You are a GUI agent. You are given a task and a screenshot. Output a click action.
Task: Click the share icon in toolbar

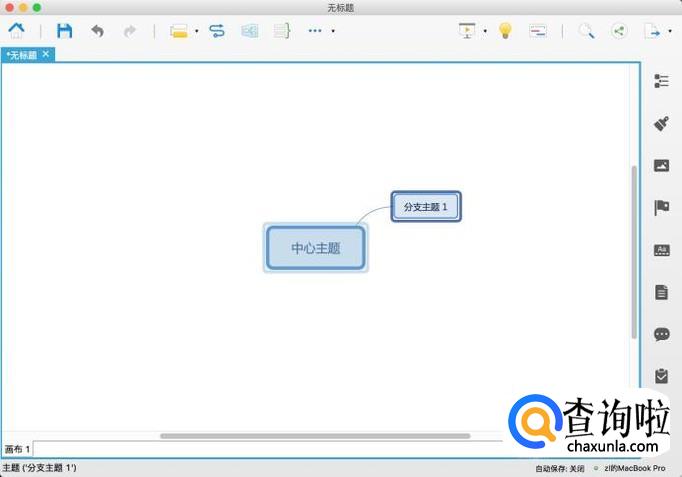pos(618,31)
